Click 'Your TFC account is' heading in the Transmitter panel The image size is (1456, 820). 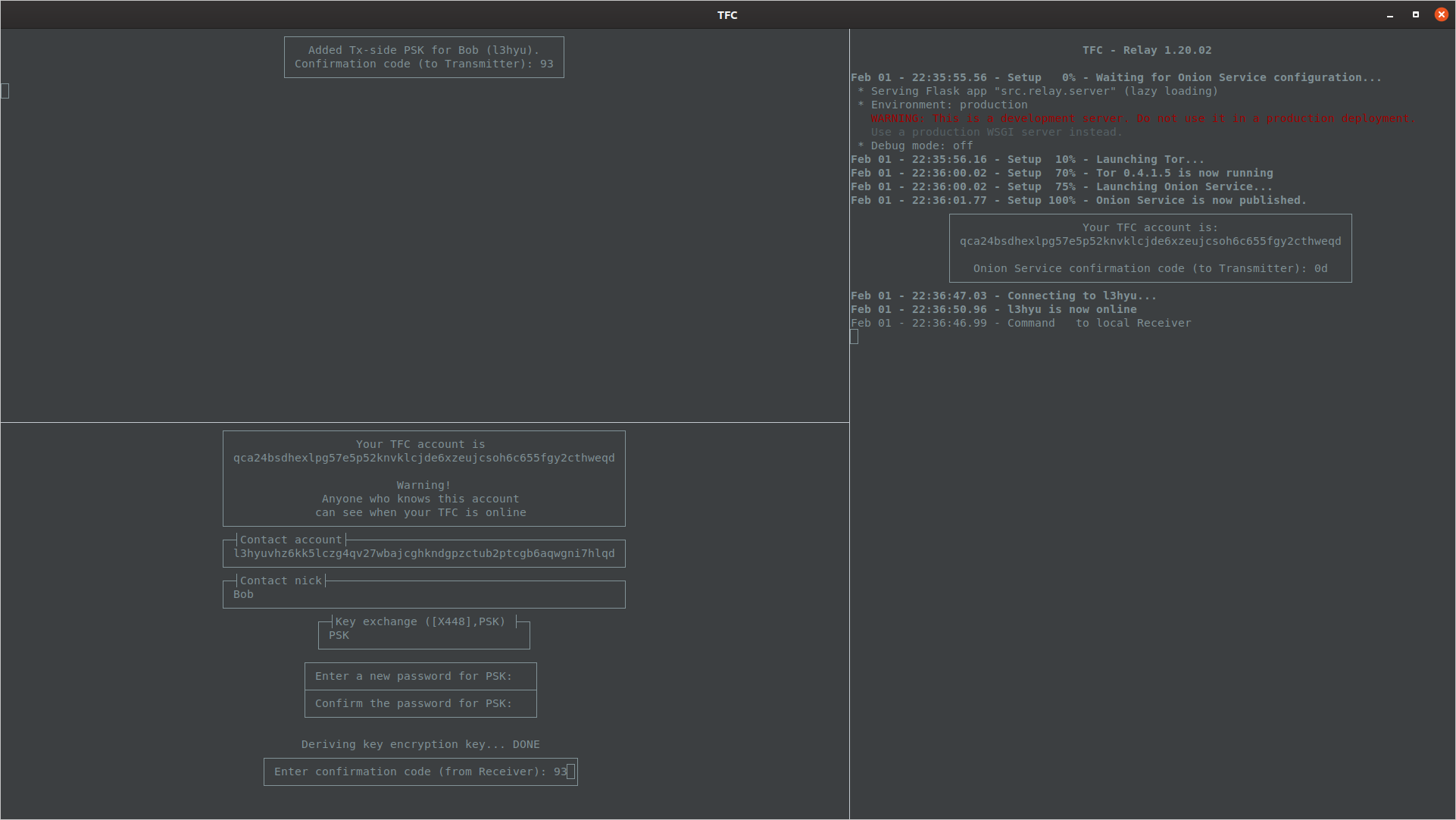tap(420, 444)
